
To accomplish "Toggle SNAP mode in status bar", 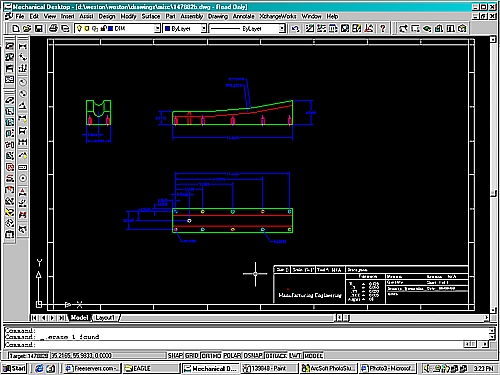I will coord(175,356).
